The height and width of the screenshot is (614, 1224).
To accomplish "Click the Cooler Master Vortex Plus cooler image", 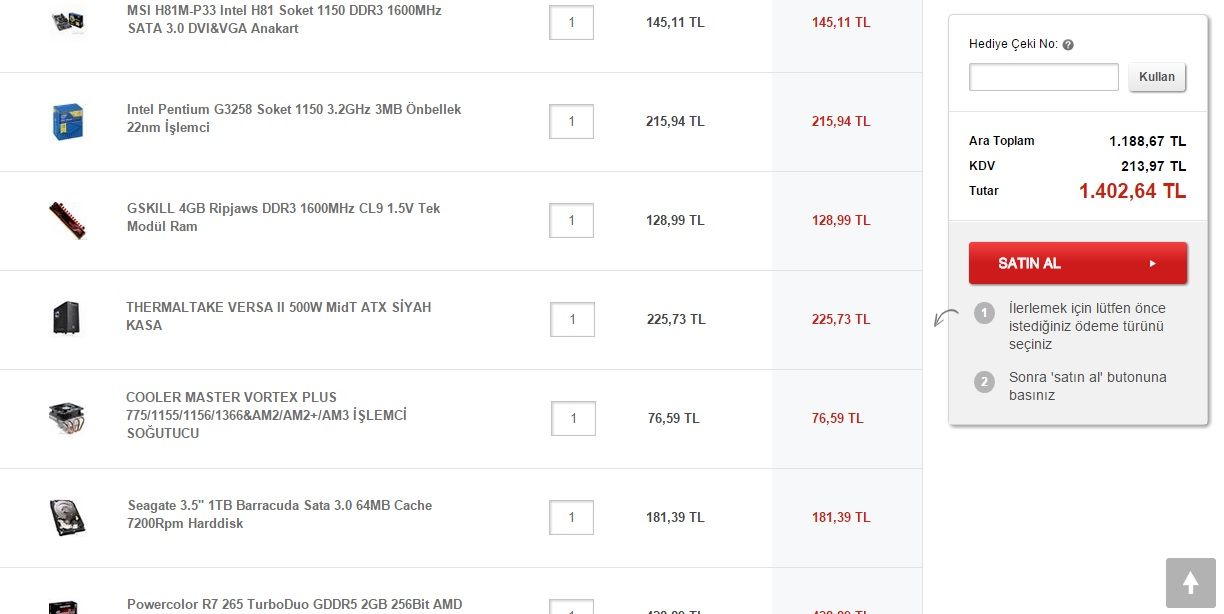I will point(68,418).
